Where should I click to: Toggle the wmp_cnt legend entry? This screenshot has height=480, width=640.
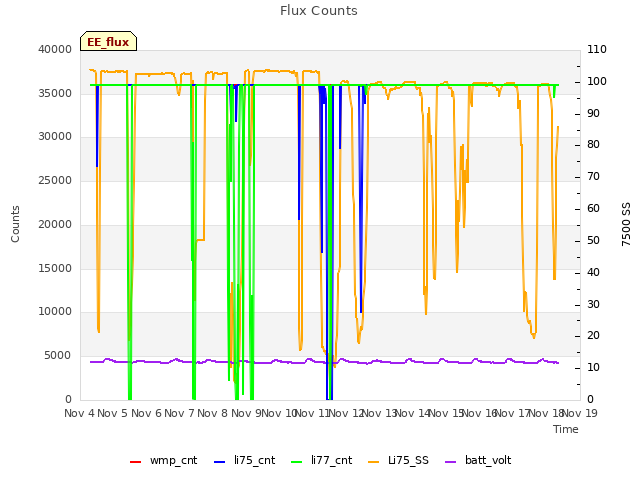tap(163, 460)
